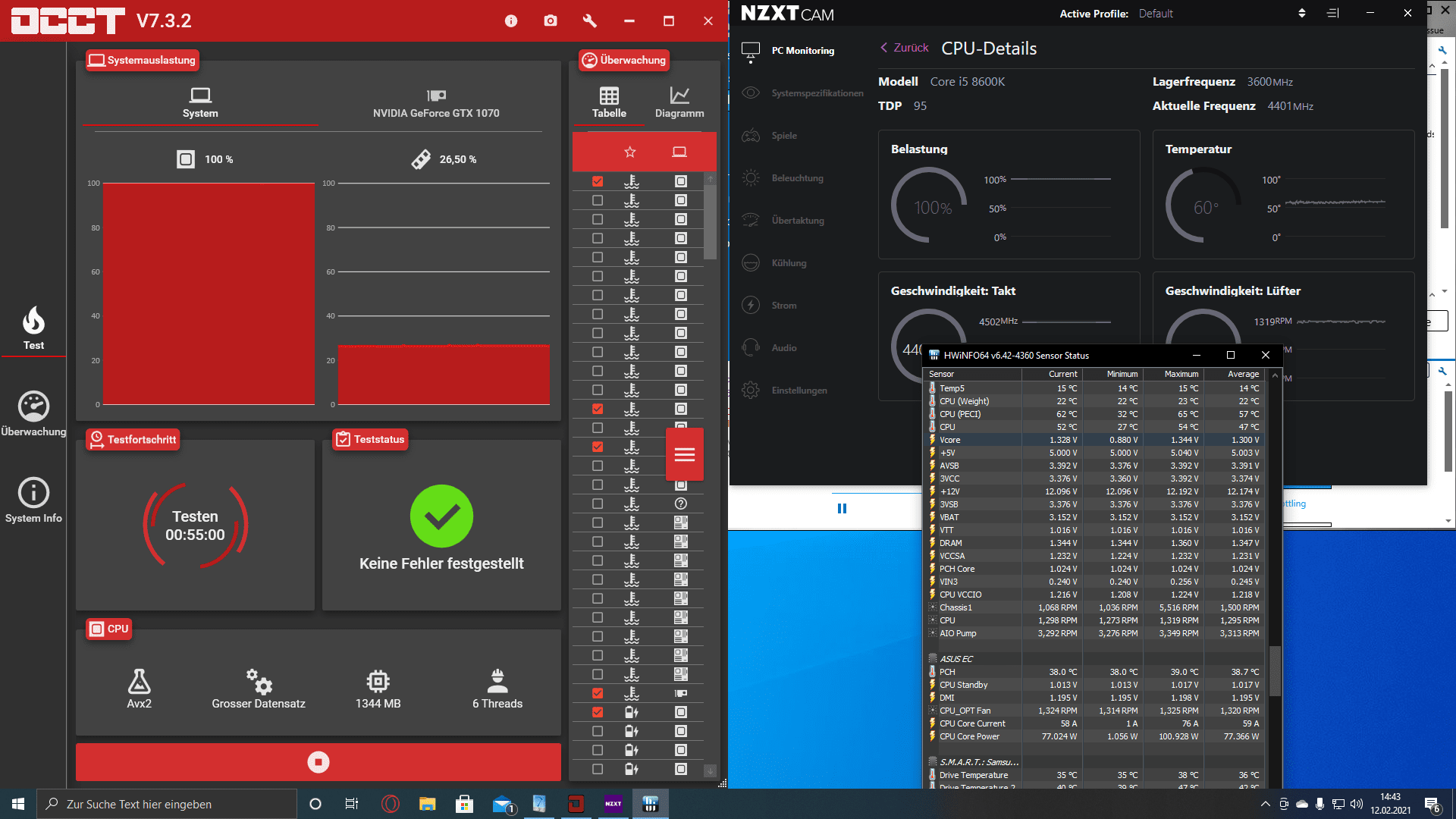Switch to the System load tab

200,103
